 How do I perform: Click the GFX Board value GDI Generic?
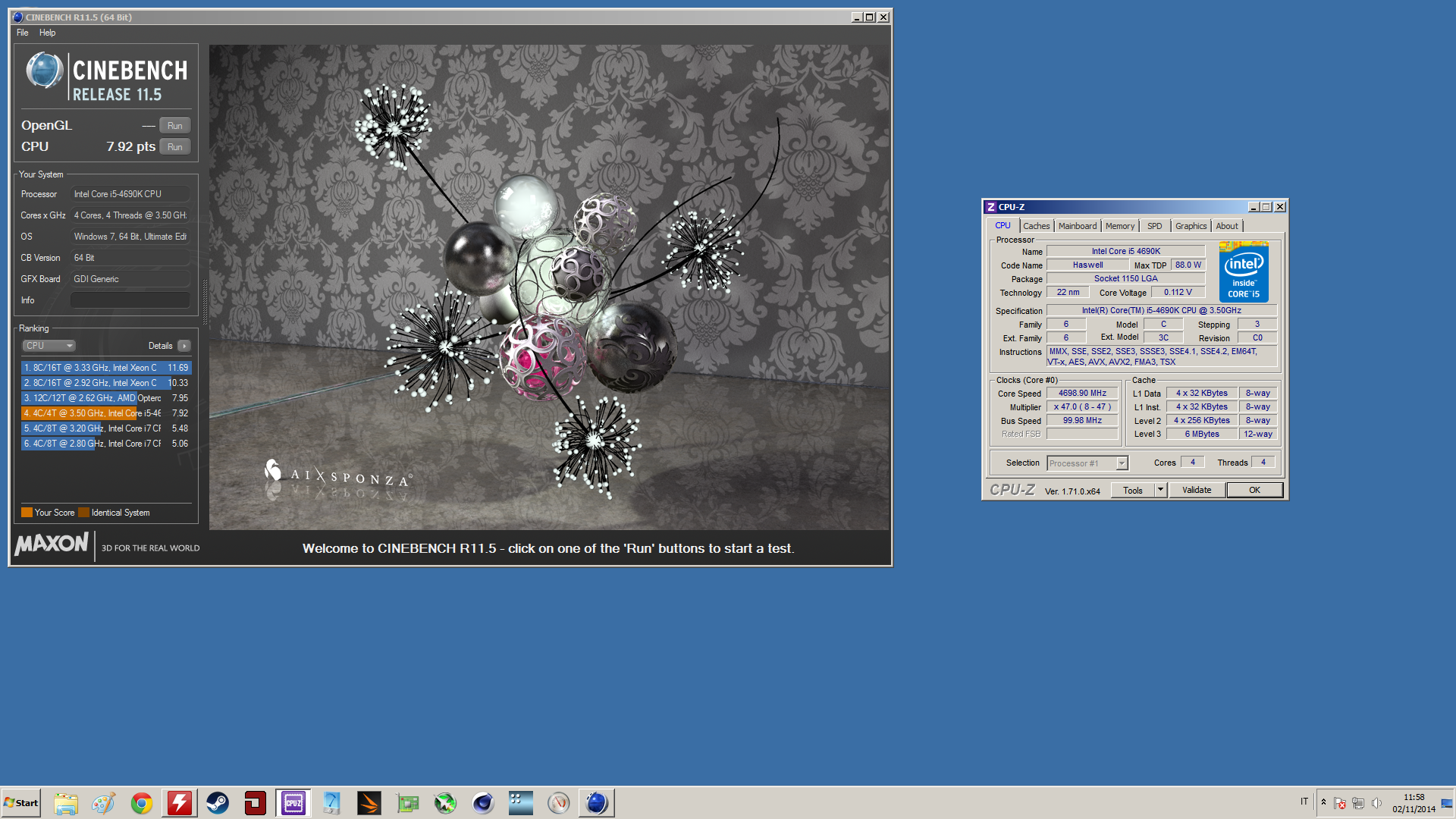click(130, 279)
